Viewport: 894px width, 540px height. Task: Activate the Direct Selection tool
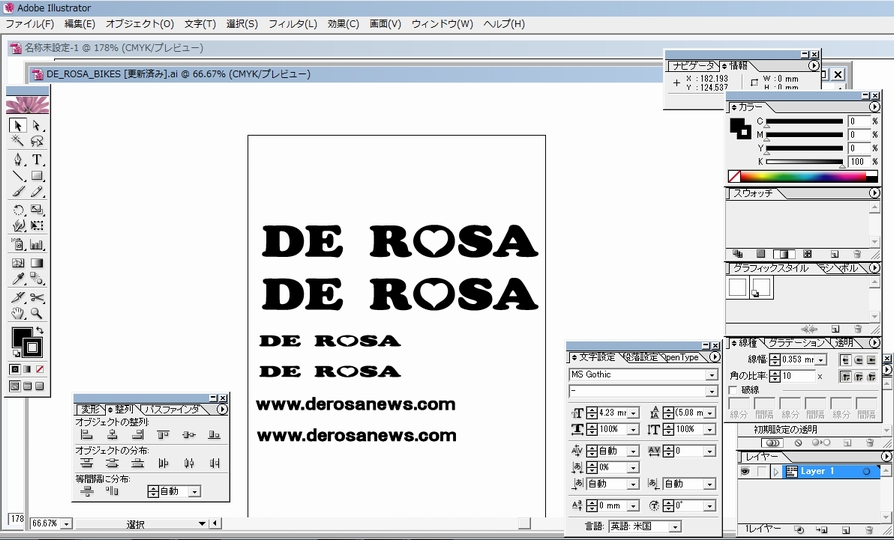[x=37, y=126]
